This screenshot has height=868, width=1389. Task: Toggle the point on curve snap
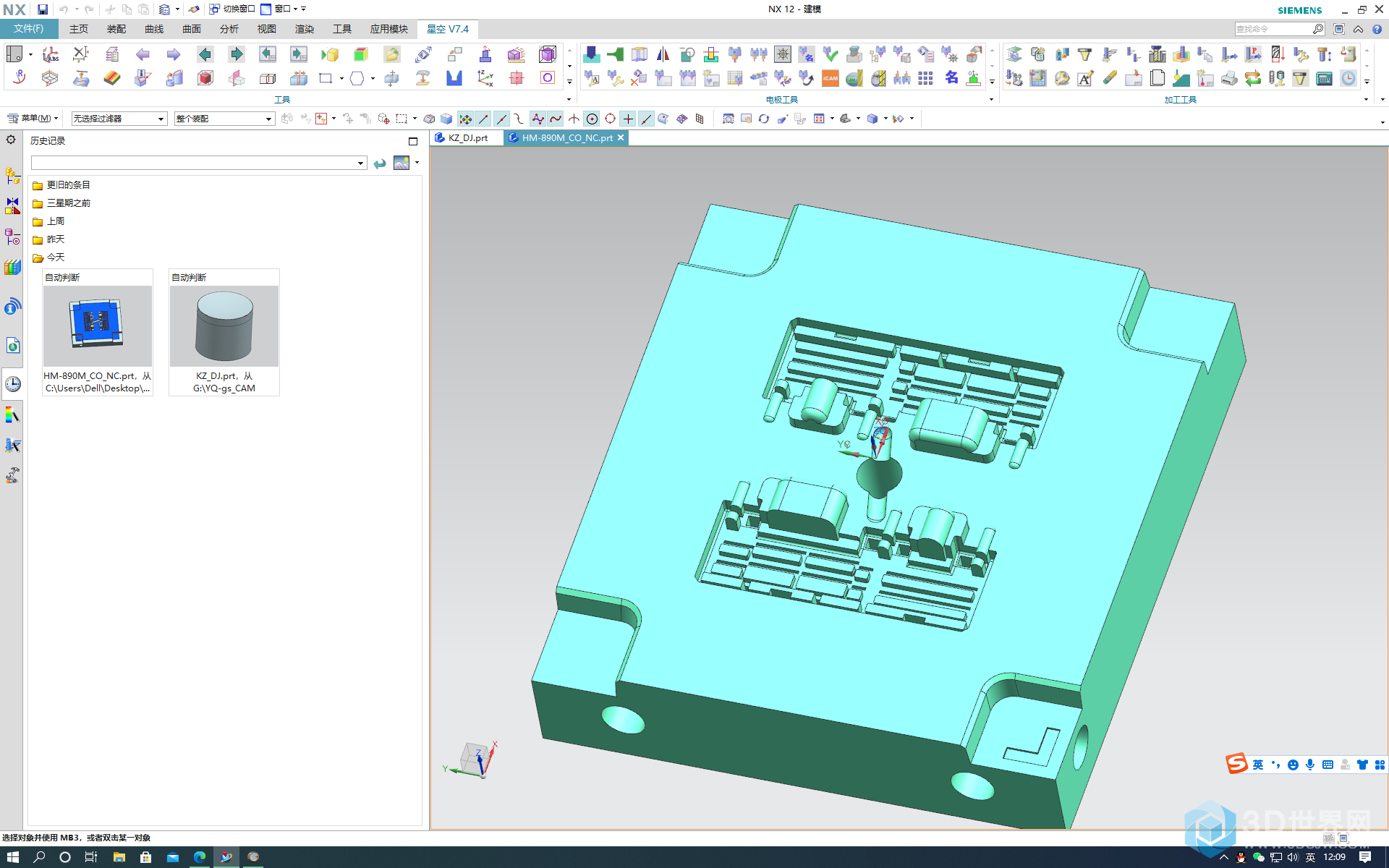coord(646,119)
